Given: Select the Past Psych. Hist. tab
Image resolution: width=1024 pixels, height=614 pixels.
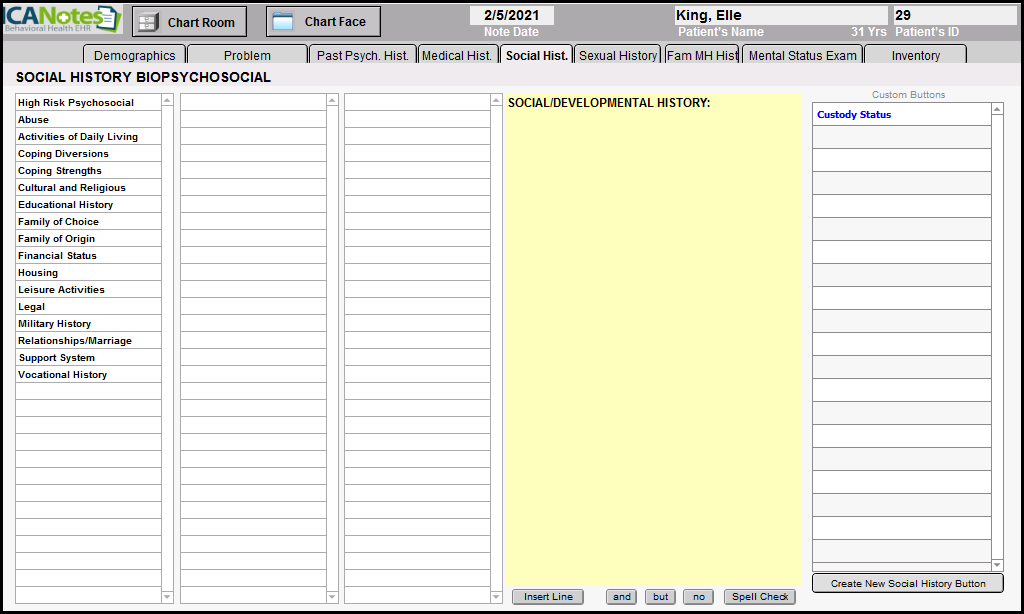Looking at the screenshot, I should [x=362, y=56].
